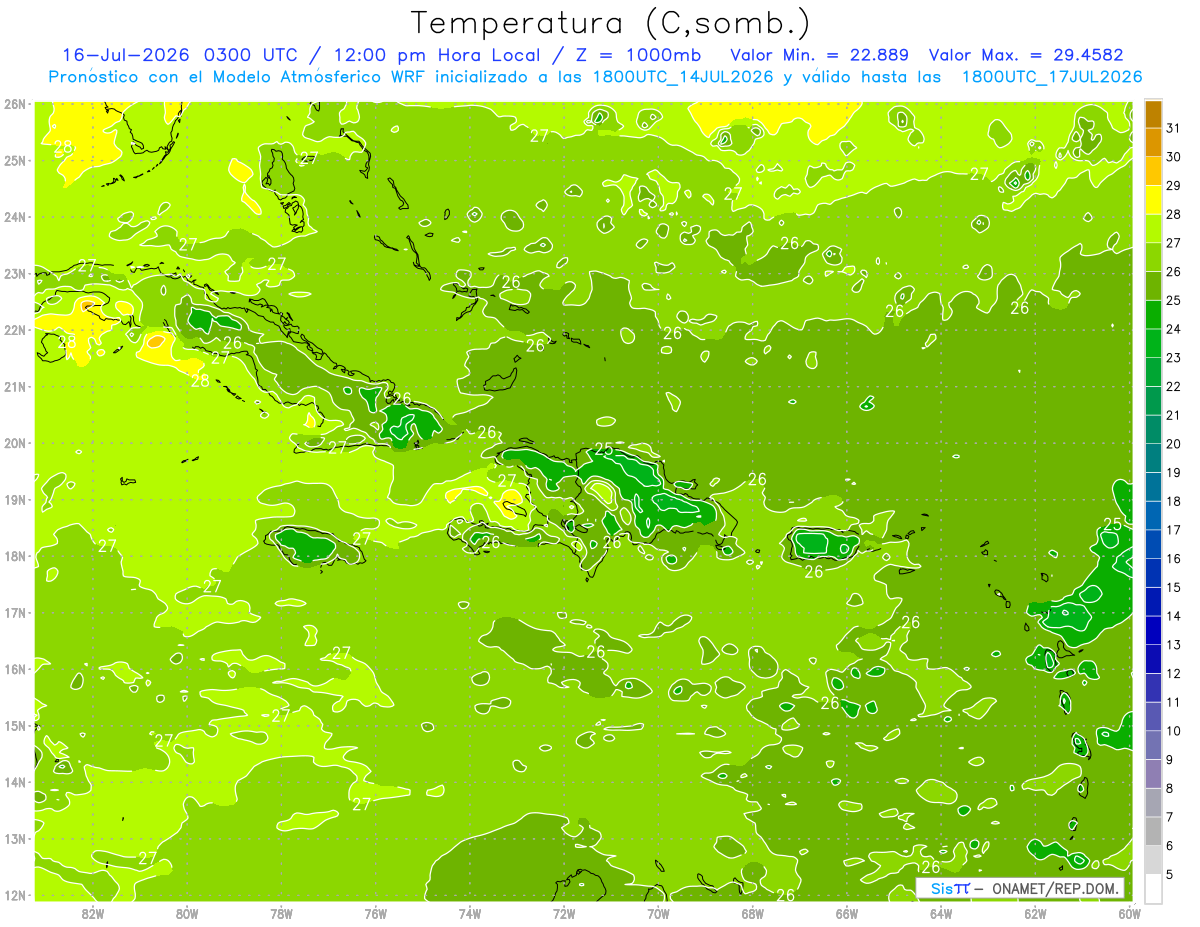
Task: Click the init time '1800UTC_14JUL2026'
Action: coord(682,77)
